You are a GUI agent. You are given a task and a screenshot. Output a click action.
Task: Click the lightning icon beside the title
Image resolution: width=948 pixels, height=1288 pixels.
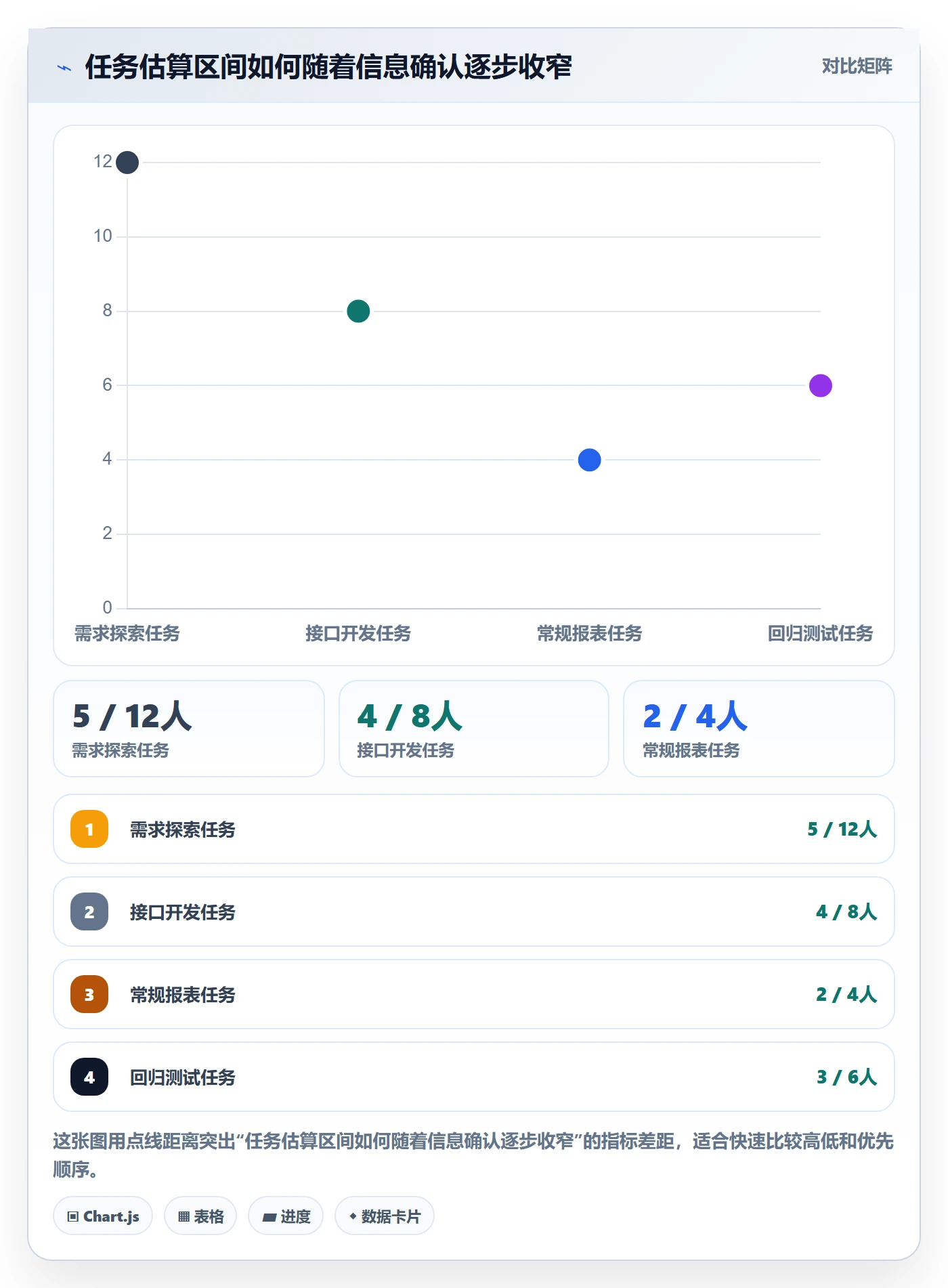click(64, 68)
